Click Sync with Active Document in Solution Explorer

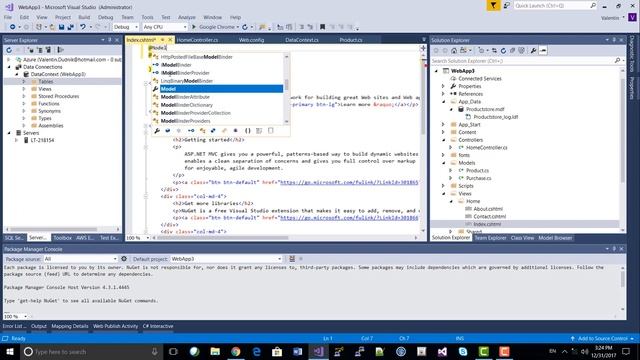pos(494,51)
